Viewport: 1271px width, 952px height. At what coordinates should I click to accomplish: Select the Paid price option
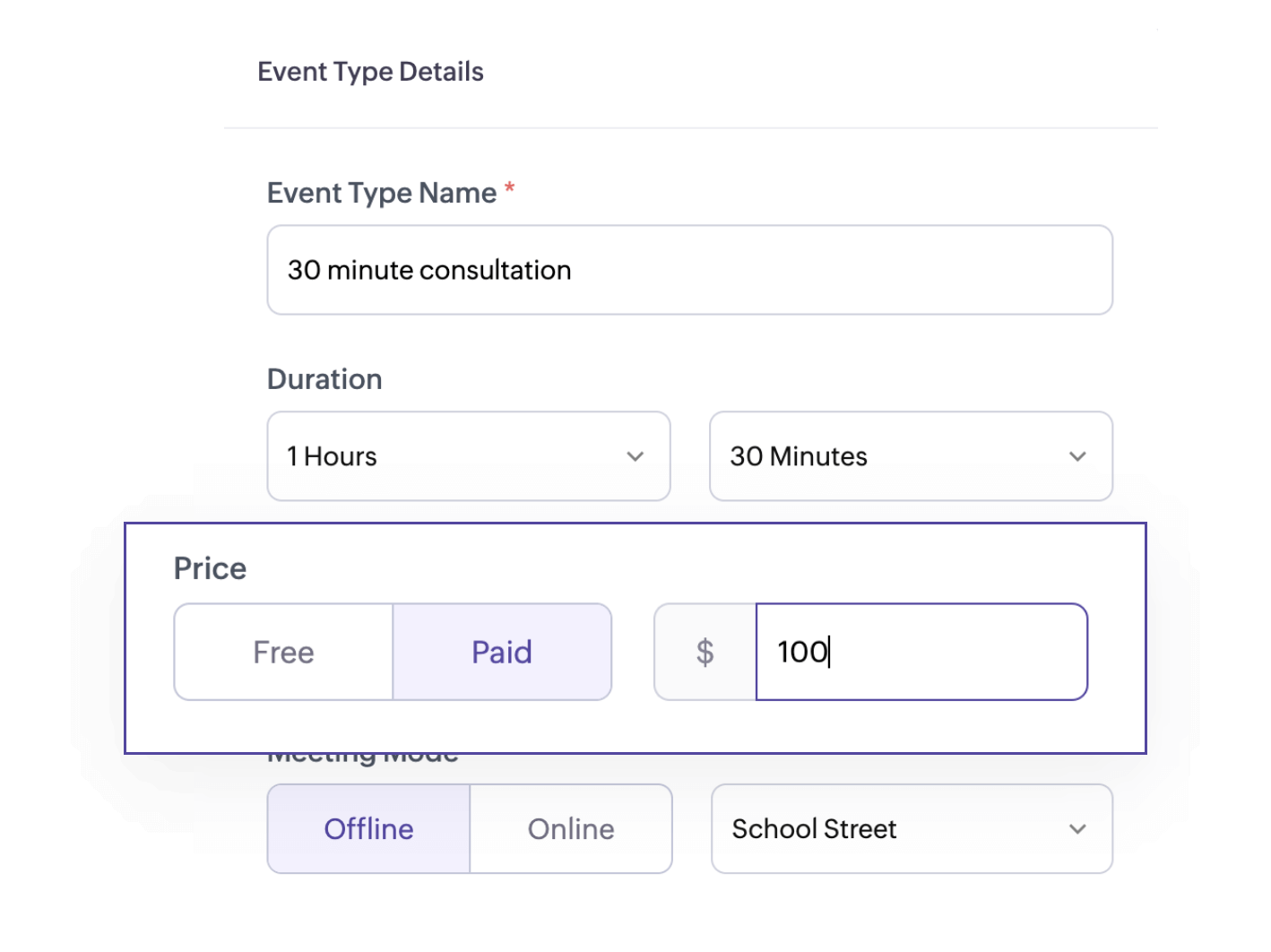(502, 652)
